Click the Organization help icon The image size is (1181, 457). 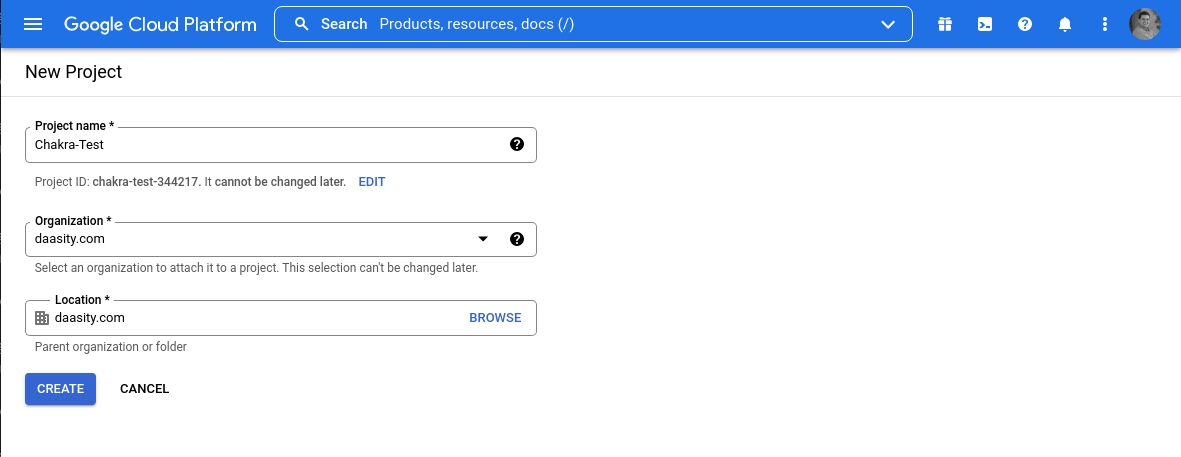(x=516, y=239)
